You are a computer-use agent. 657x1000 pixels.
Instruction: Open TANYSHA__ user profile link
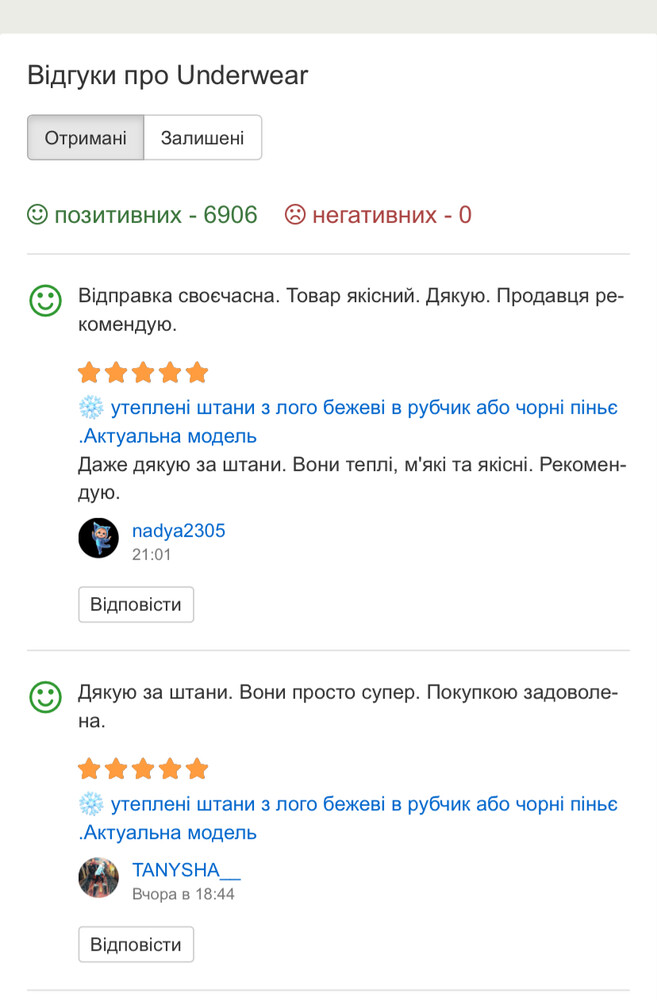coord(186,870)
